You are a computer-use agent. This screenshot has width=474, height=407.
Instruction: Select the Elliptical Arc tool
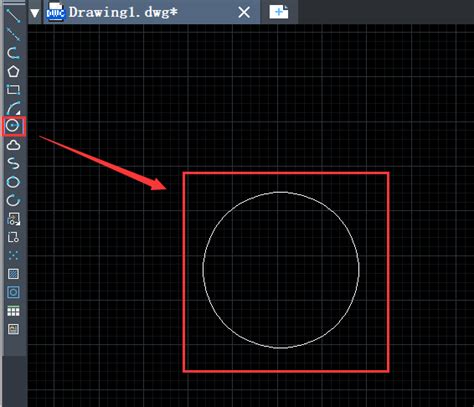[x=13, y=200]
